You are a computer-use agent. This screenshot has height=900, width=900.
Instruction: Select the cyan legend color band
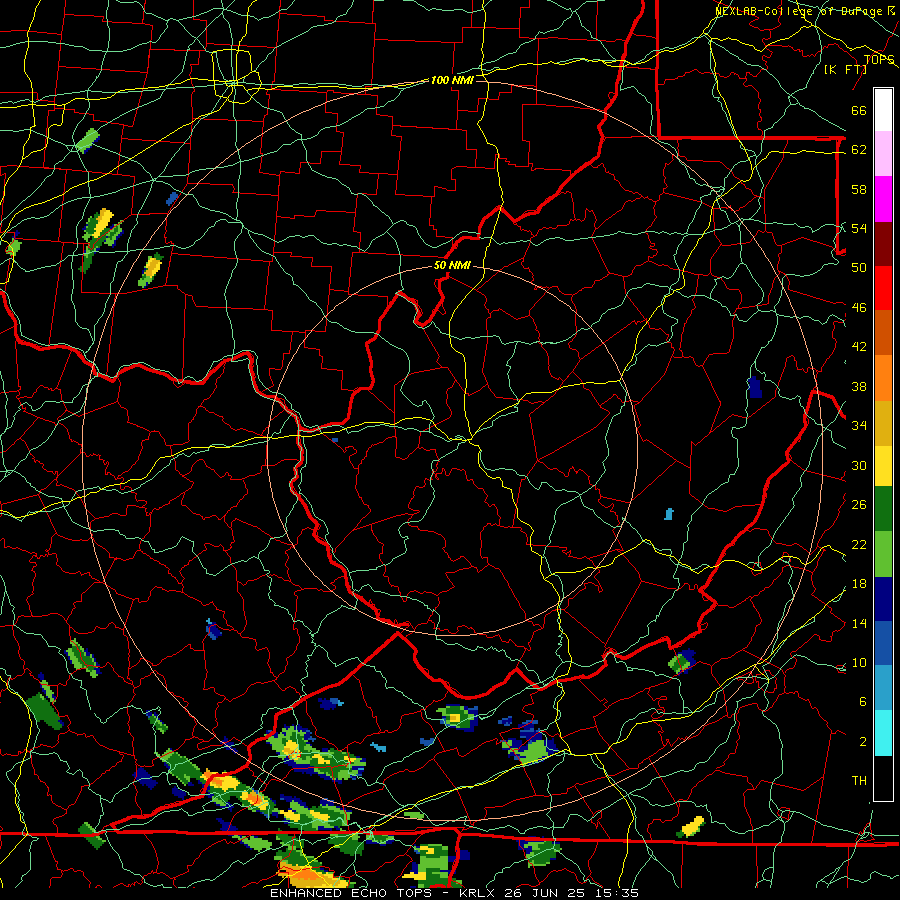coord(883,732)
